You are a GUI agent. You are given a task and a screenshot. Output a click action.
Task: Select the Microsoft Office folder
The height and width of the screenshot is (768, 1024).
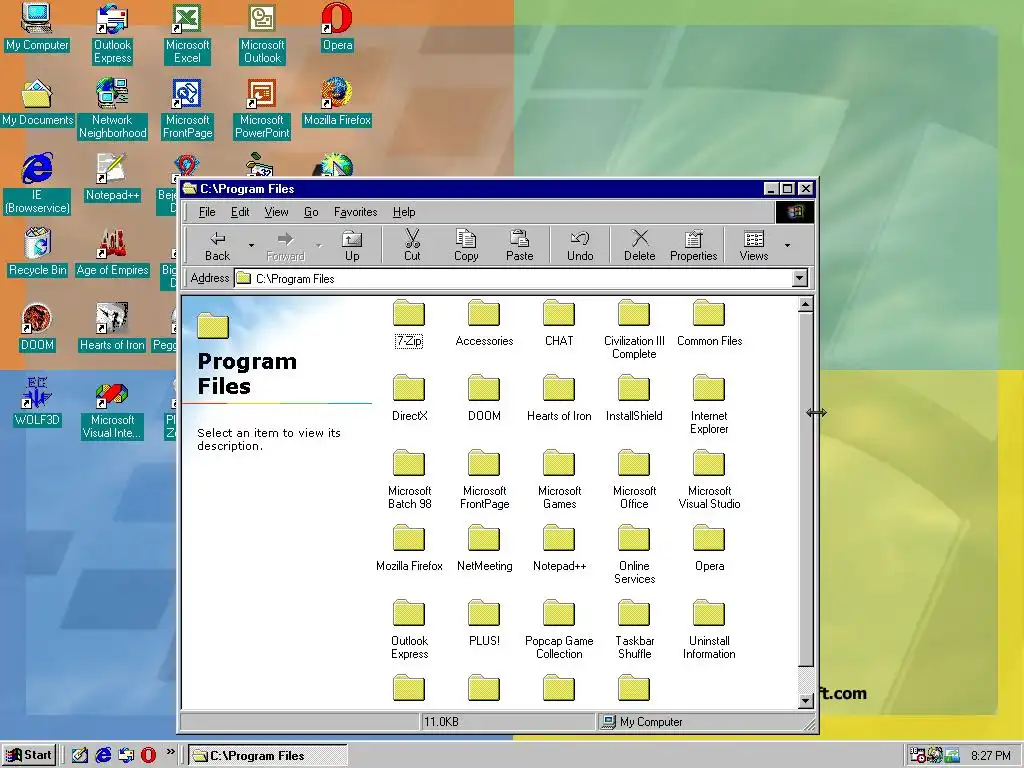pos(634,480)
